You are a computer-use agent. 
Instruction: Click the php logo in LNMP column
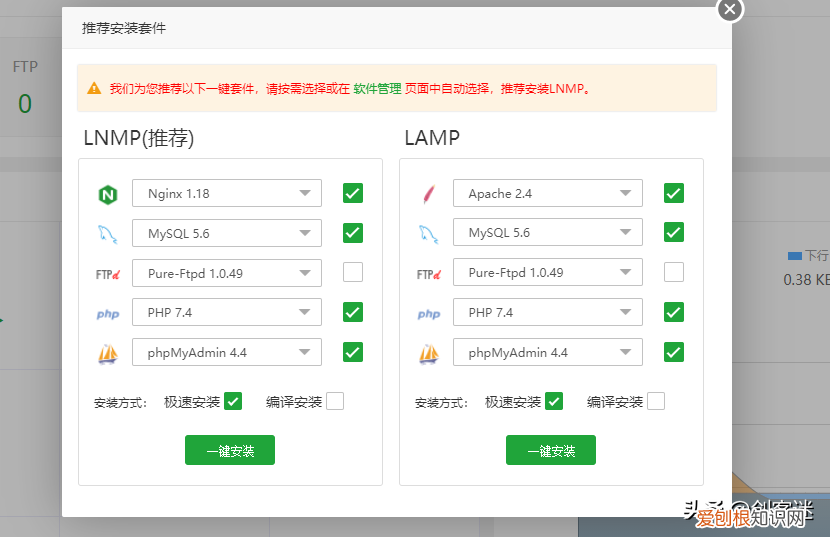(x=108, y=314)
